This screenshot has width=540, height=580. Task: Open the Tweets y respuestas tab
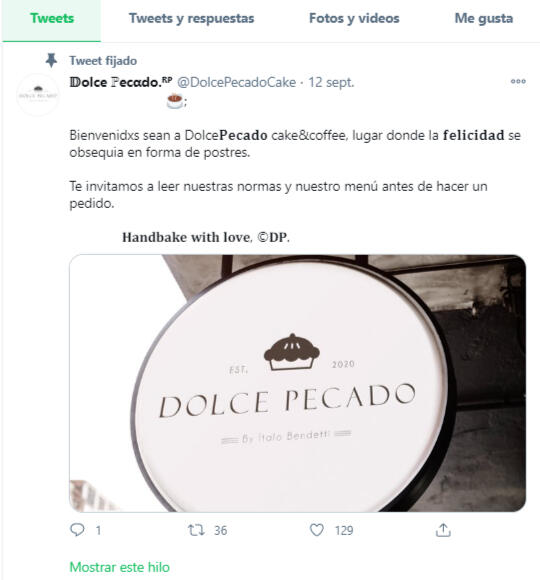pos(191,18)
